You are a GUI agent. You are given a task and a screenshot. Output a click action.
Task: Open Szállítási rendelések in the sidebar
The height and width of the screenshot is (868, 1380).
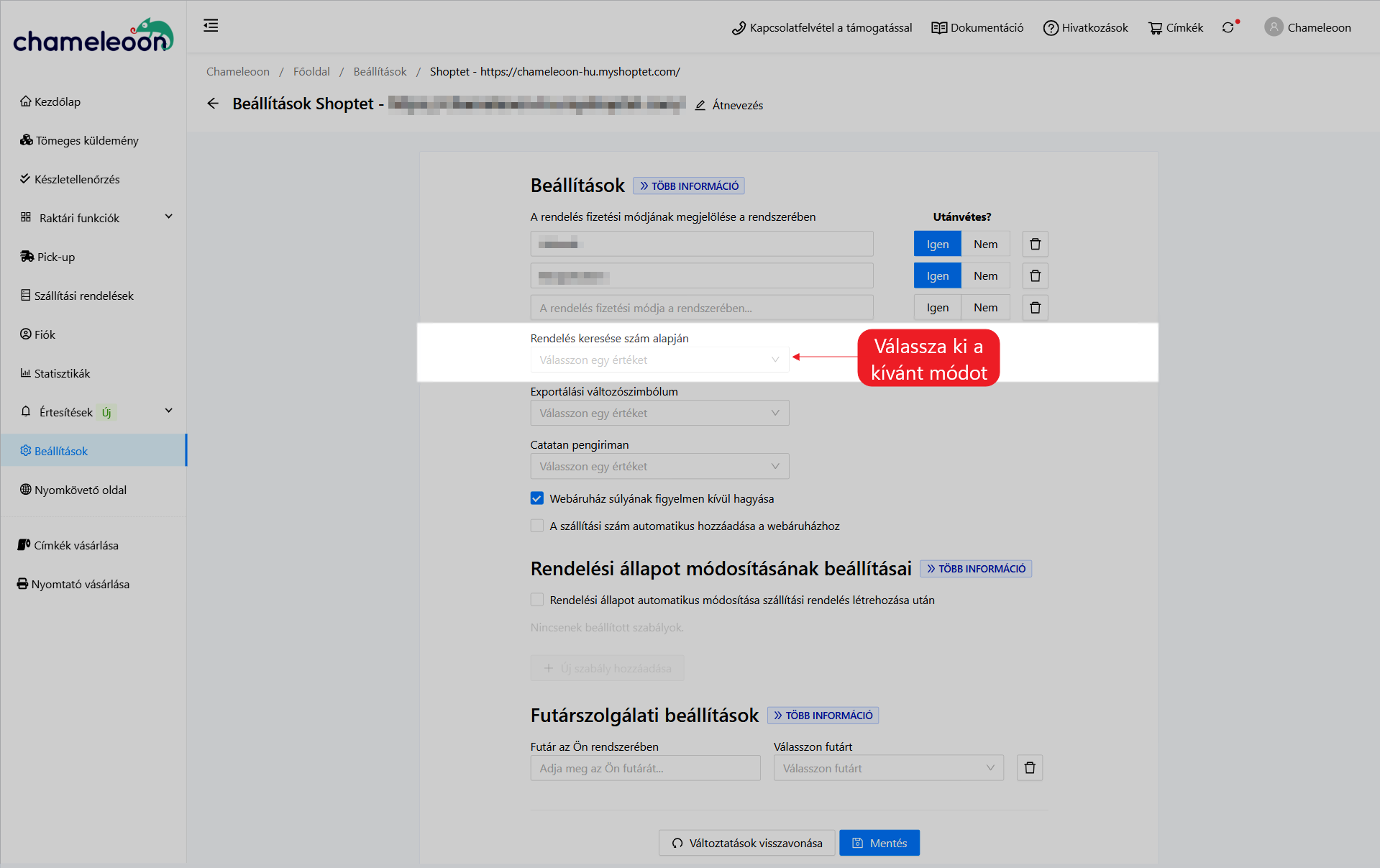pyautogui.click(x=83, y=296)
